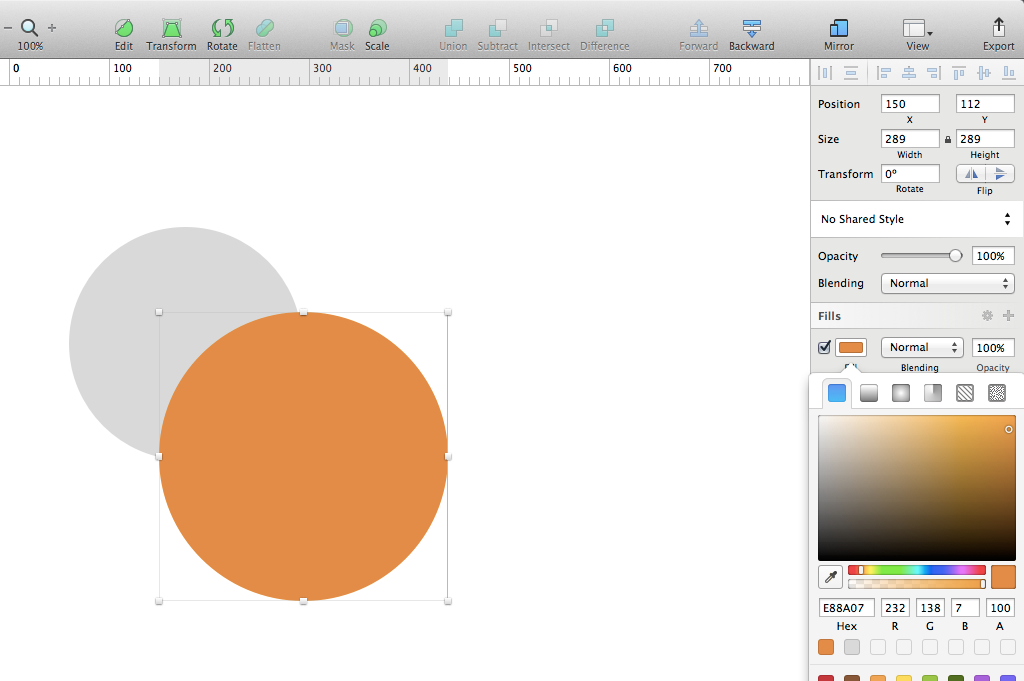This screenshot has width=1024, height=681.
Task: Click the orange fill color swatch
Action: pos(851,347)
